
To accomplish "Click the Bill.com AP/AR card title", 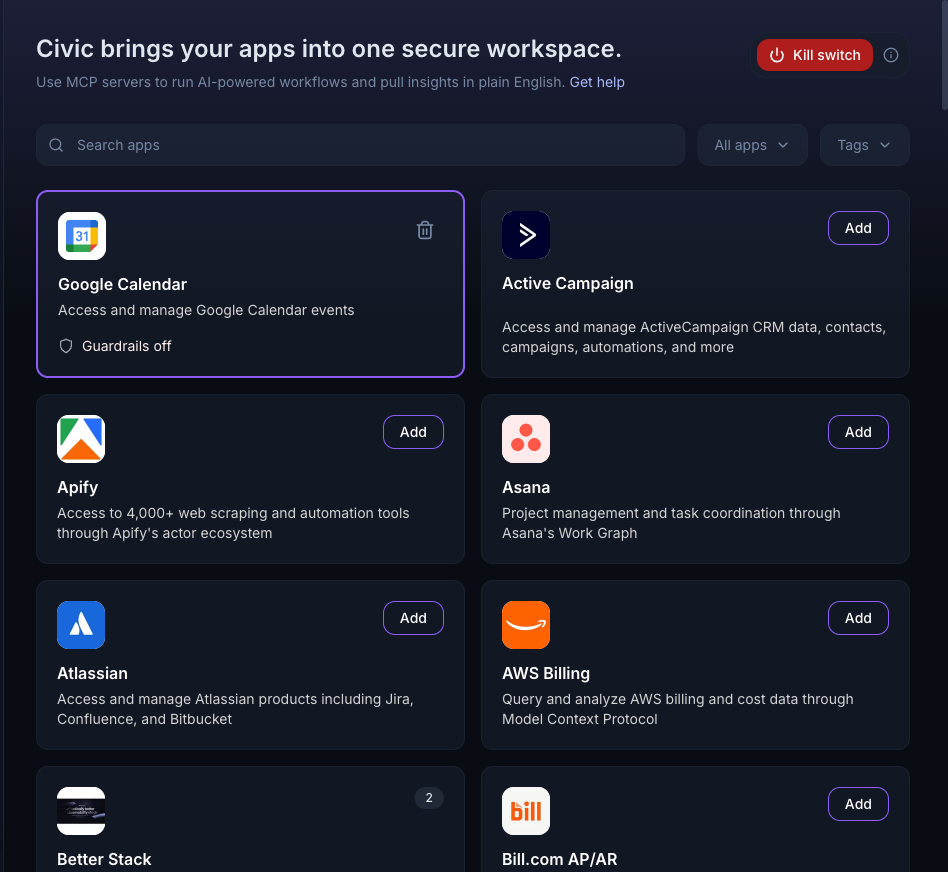I will tap(559, 859).
